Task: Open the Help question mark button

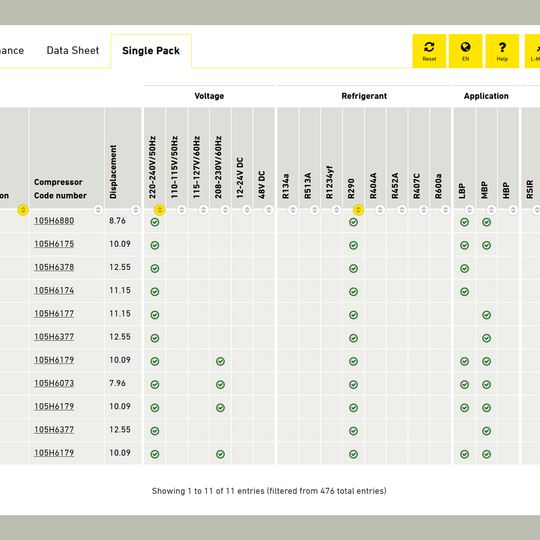Action: point(502,51)
